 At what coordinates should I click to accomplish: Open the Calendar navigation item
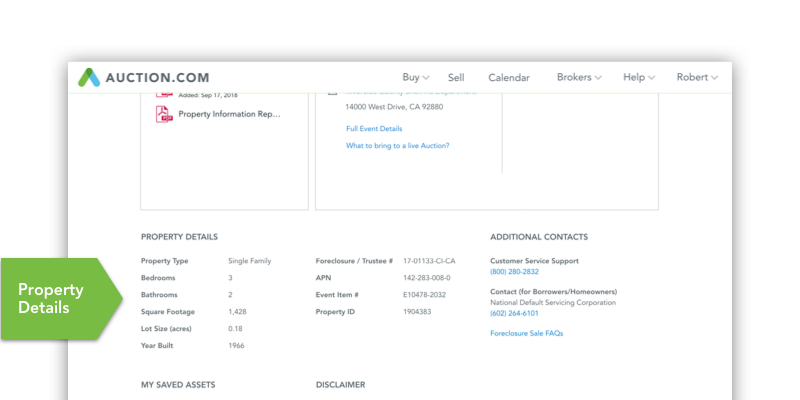(x=509, y=77)
